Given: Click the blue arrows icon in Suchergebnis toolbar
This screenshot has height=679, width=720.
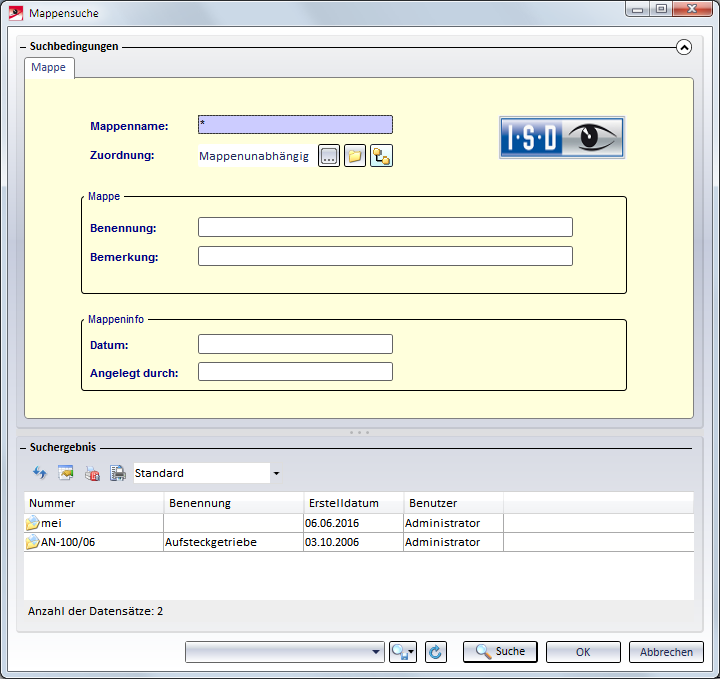Looking at the screenshot, I should click(40, 473).
